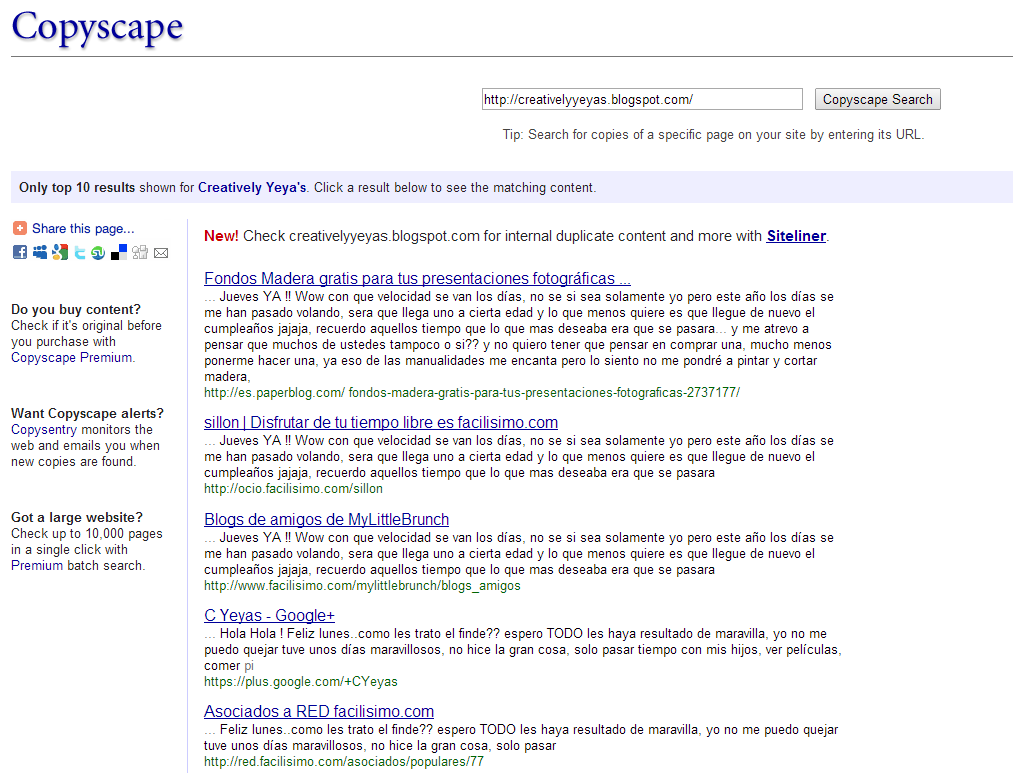Share the page on Facebook

point(19,253)
